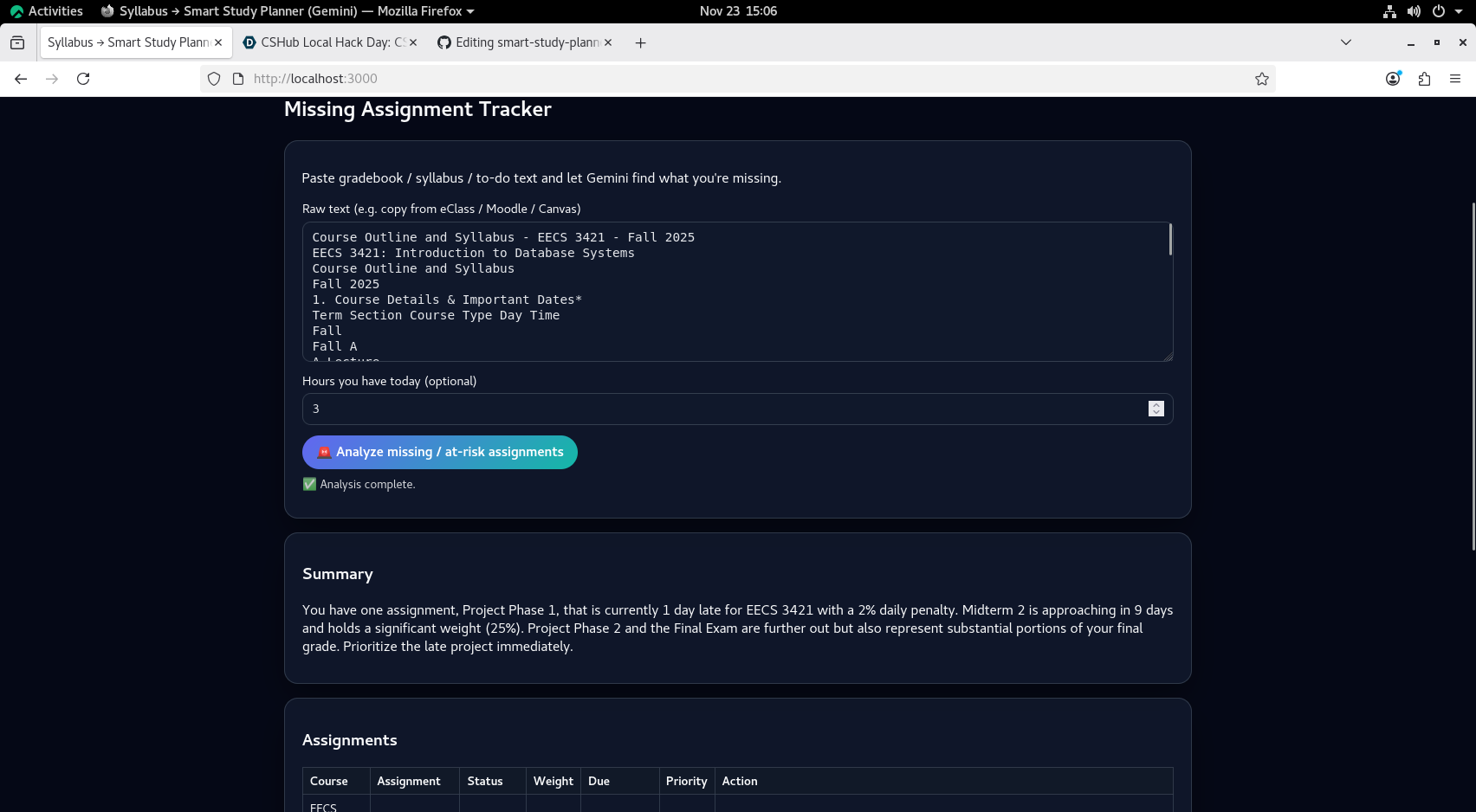View site information page icon
Screen dimensions: 1476x812
238,79
